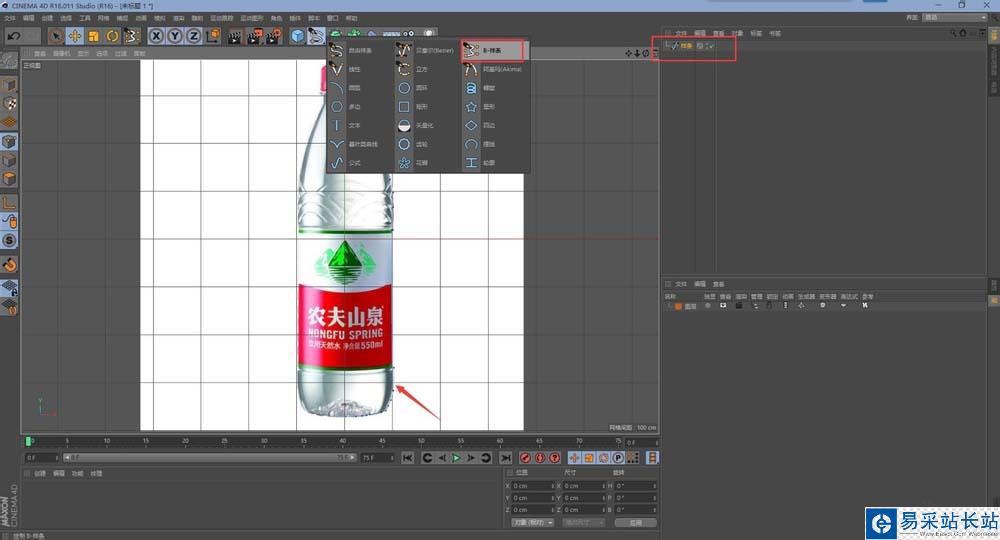Select the spline object in Object Manager
The height and width of the screenshot is (540, 1000).
686,46
